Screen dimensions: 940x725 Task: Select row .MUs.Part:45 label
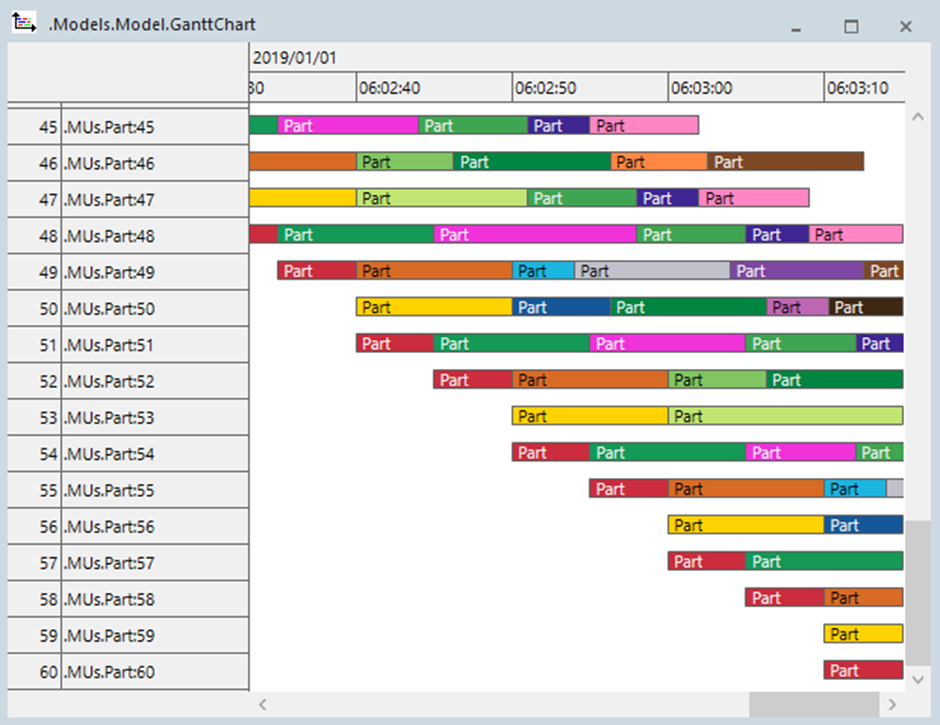110,127
